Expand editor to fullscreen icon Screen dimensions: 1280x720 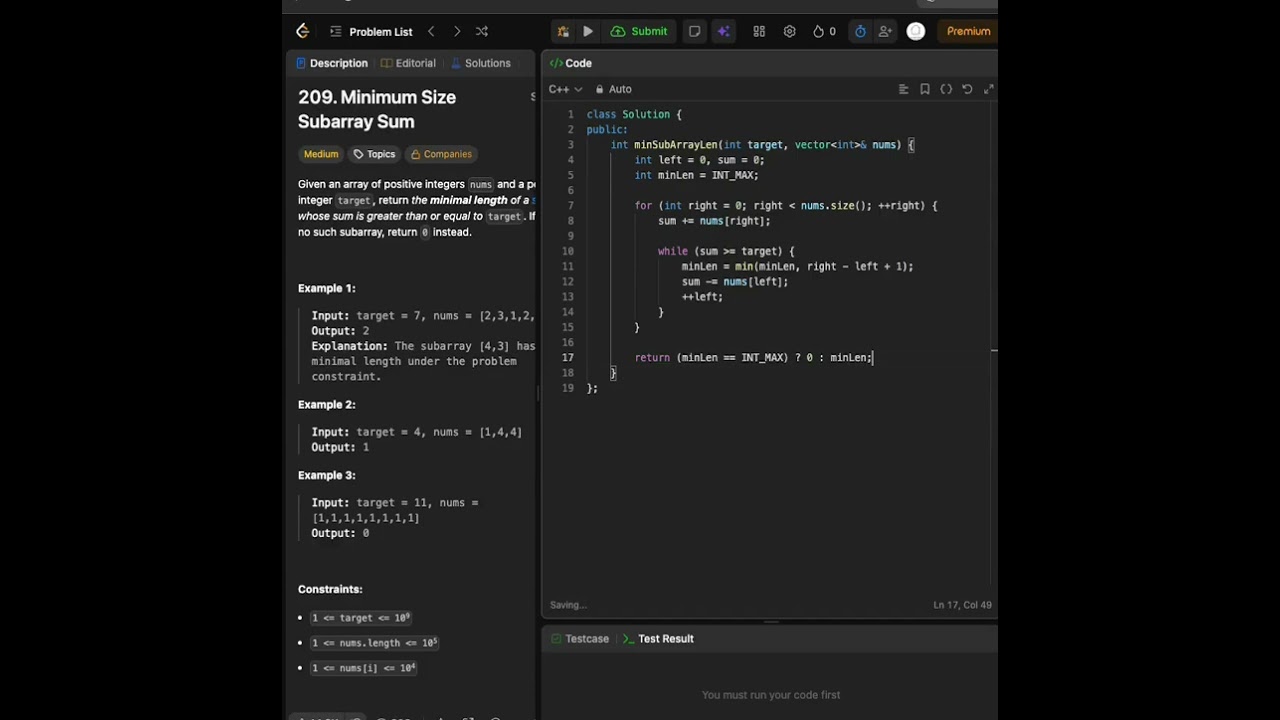pyautogui.click(x=988, y=89)
